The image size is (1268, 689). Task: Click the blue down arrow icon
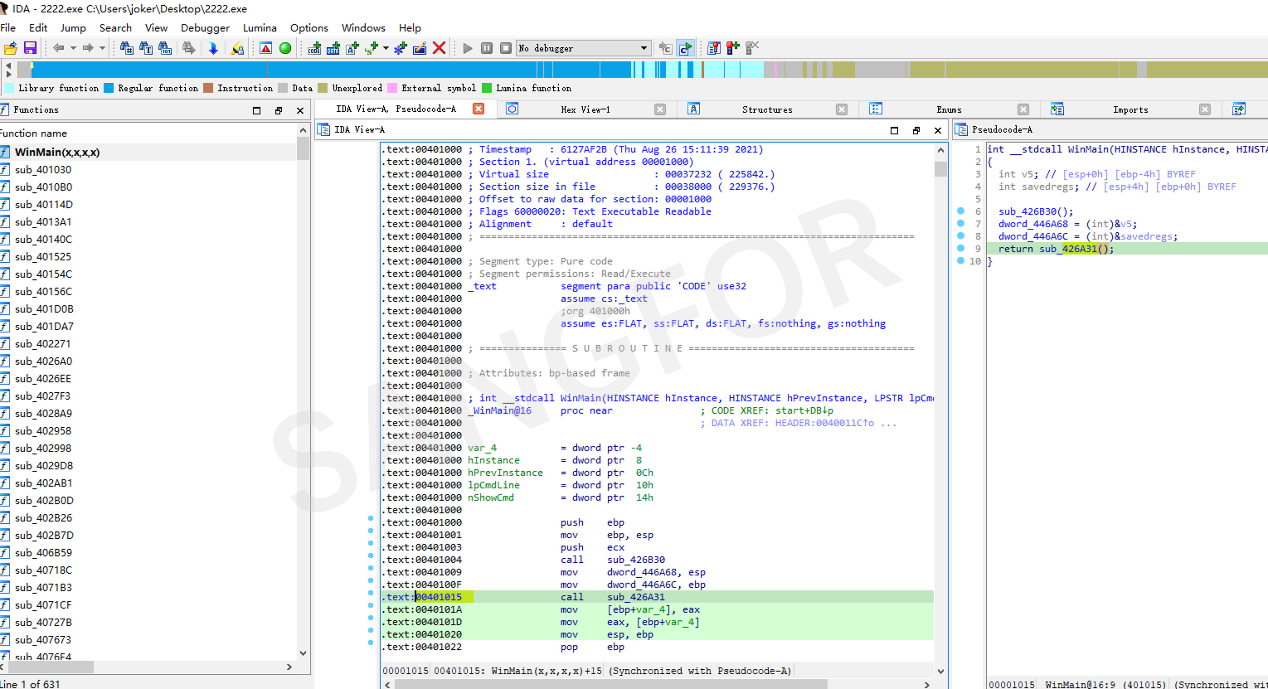pyautogui.click(x=213, y=48)
